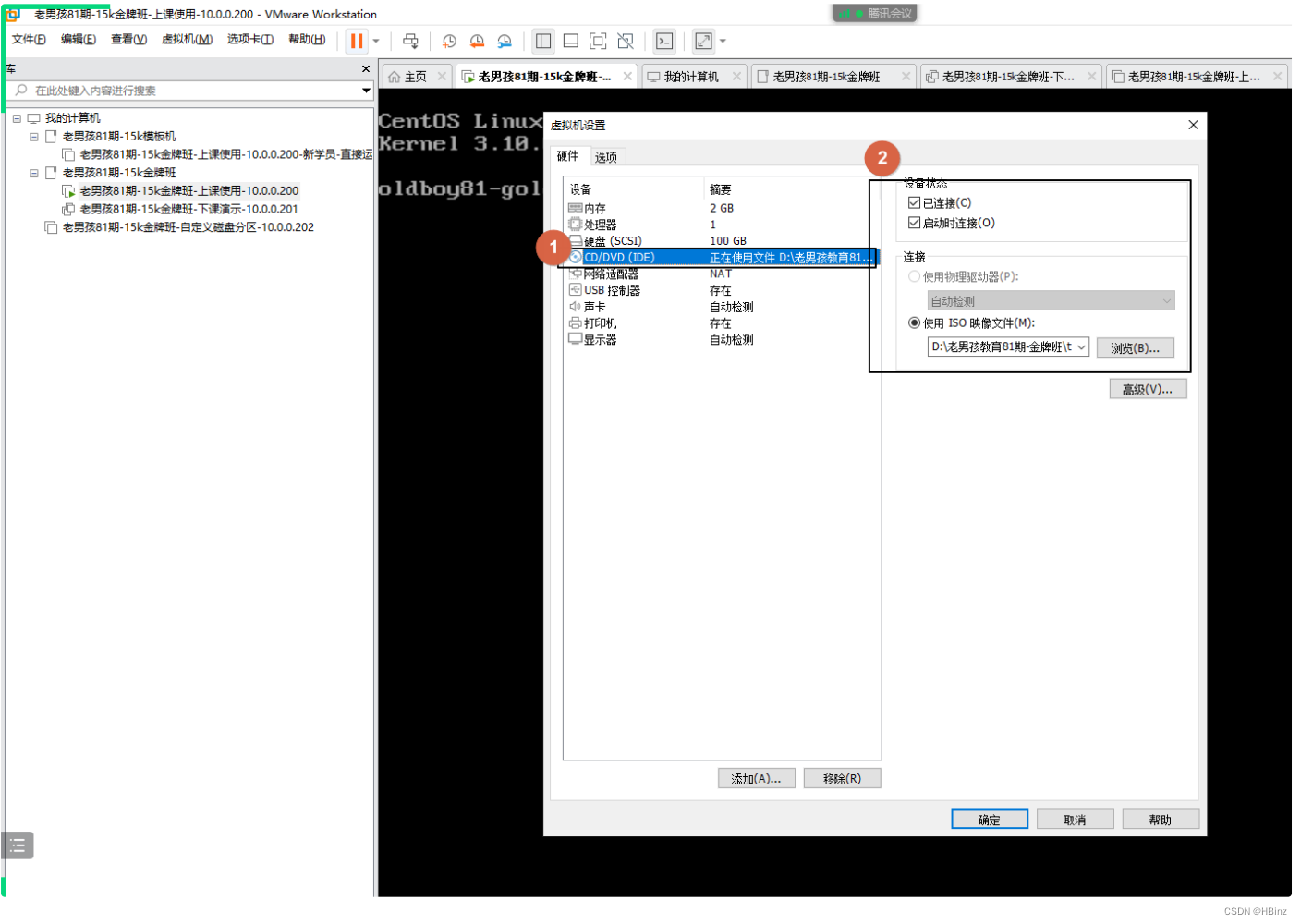Open the 虚拟机(M) menu
This screenshot has height=924, width=1301.
tap(187, 39)
